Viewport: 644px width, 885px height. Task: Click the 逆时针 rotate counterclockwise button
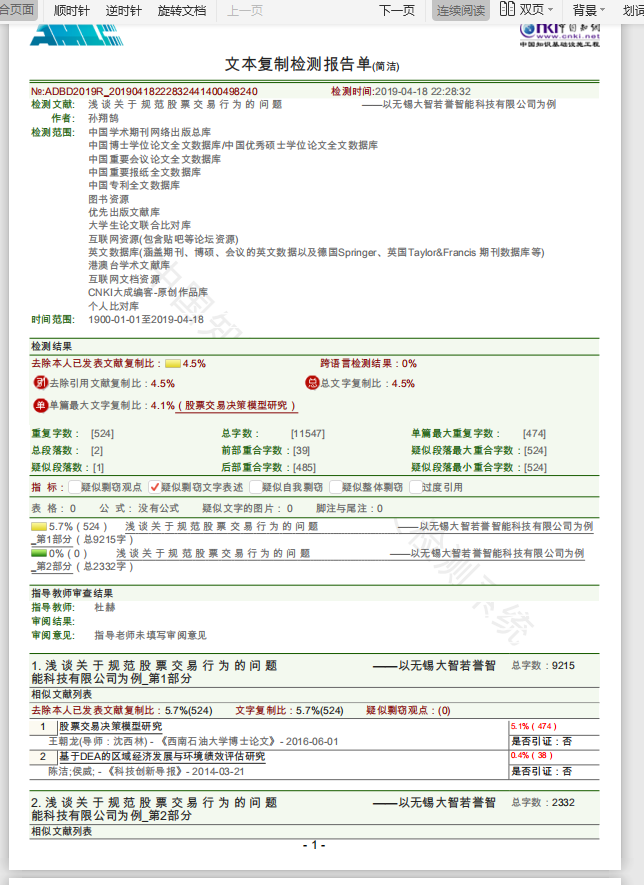(x=124, y=10)
